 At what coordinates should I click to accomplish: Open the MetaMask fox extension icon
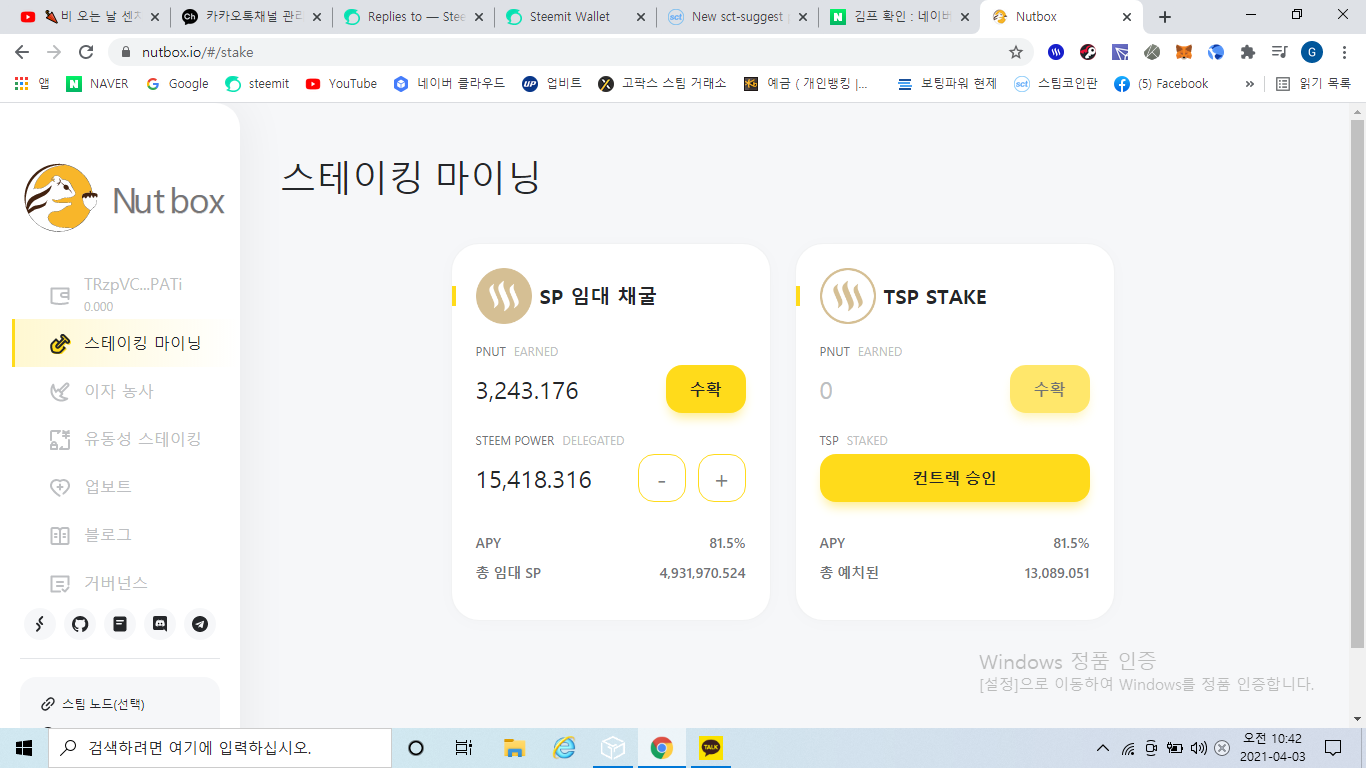pos(1184,52)
